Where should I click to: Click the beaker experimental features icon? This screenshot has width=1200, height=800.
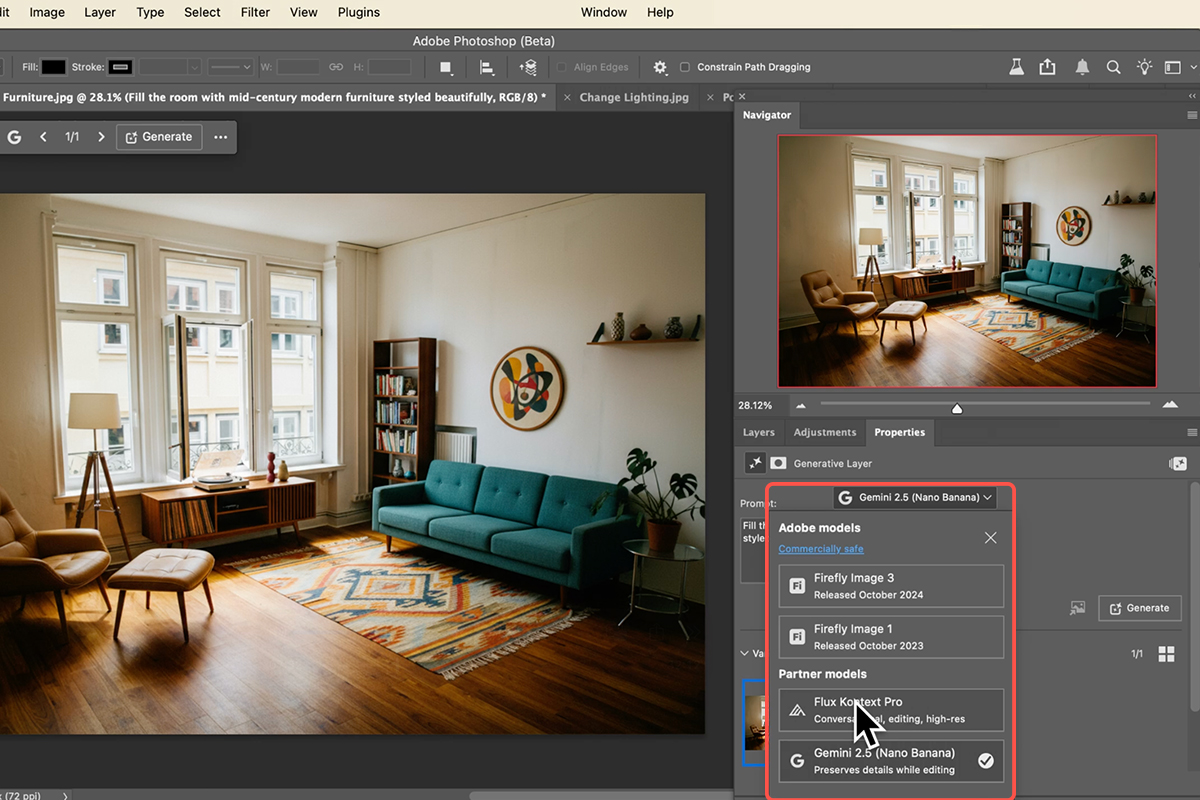point(1016,67)
